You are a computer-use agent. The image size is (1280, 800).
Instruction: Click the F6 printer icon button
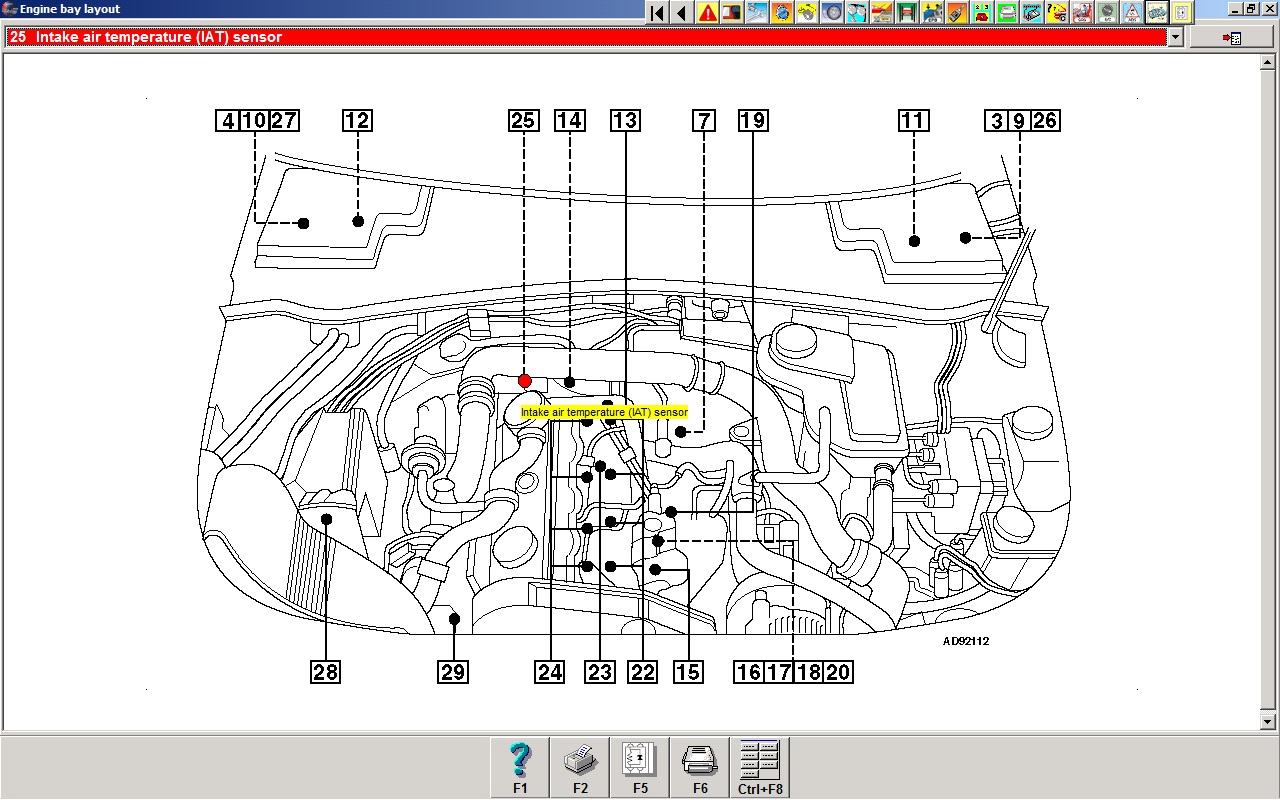(700, 767)
